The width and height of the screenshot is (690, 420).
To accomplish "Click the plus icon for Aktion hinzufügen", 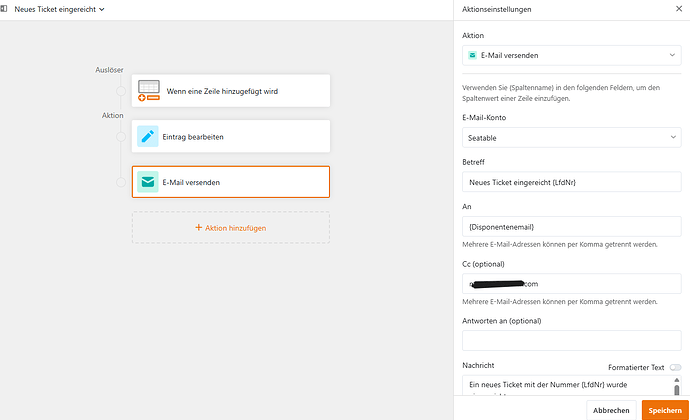I will click(x=198, y=228).
